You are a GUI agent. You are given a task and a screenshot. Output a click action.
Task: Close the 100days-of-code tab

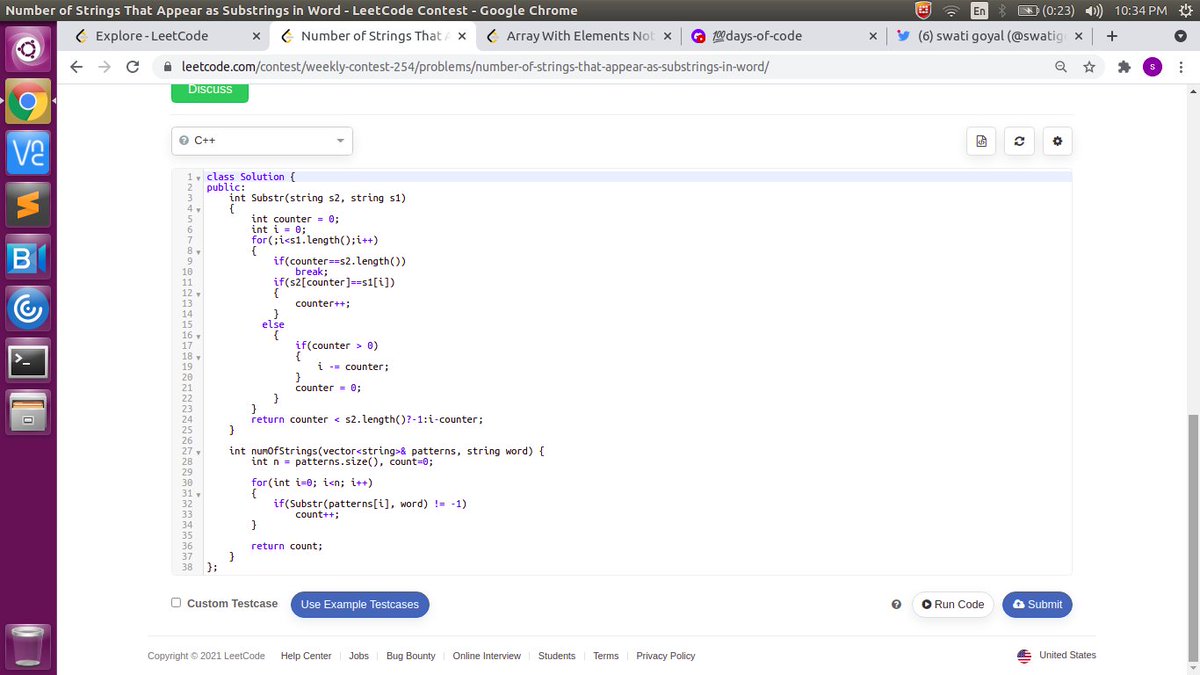(x=872, y=36)
